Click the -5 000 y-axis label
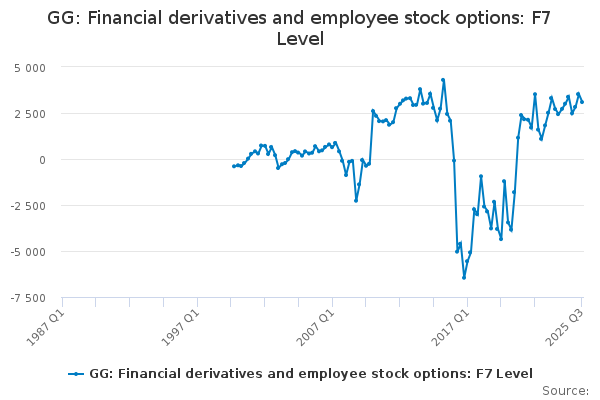 pos(28,252)
